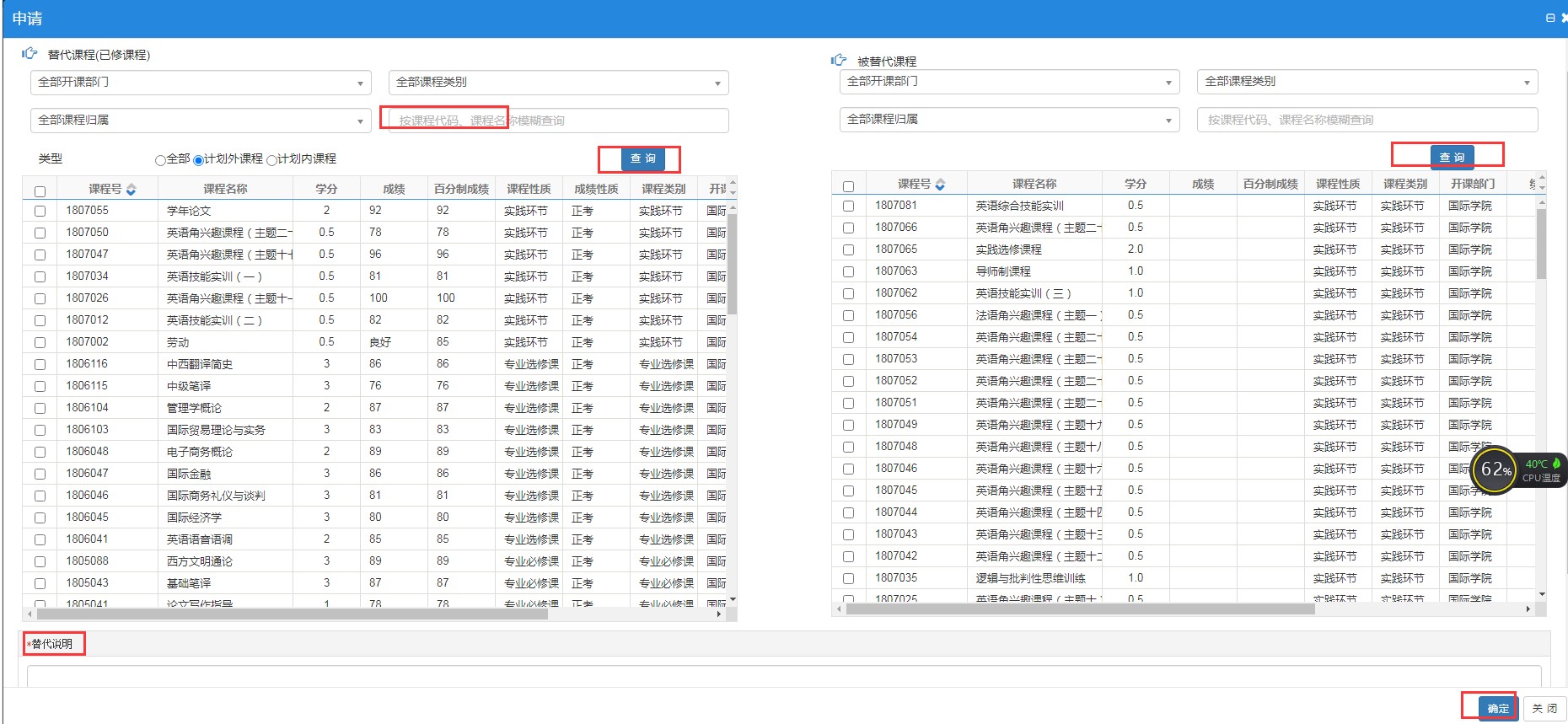Sort left table by 课程号 icon
Screen dimensions: 1568x724
click(x=131, y=190)
